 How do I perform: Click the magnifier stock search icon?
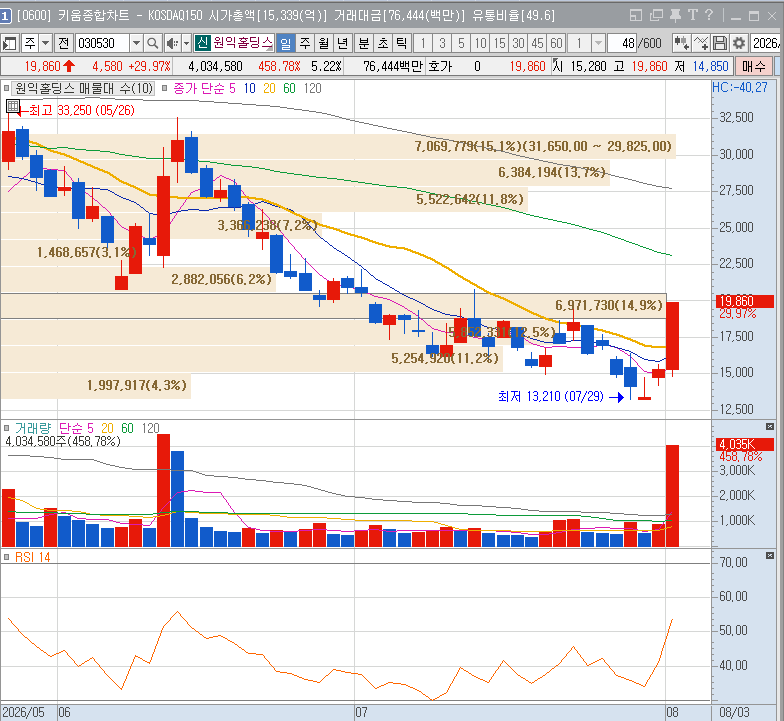[x=152, y=44]
